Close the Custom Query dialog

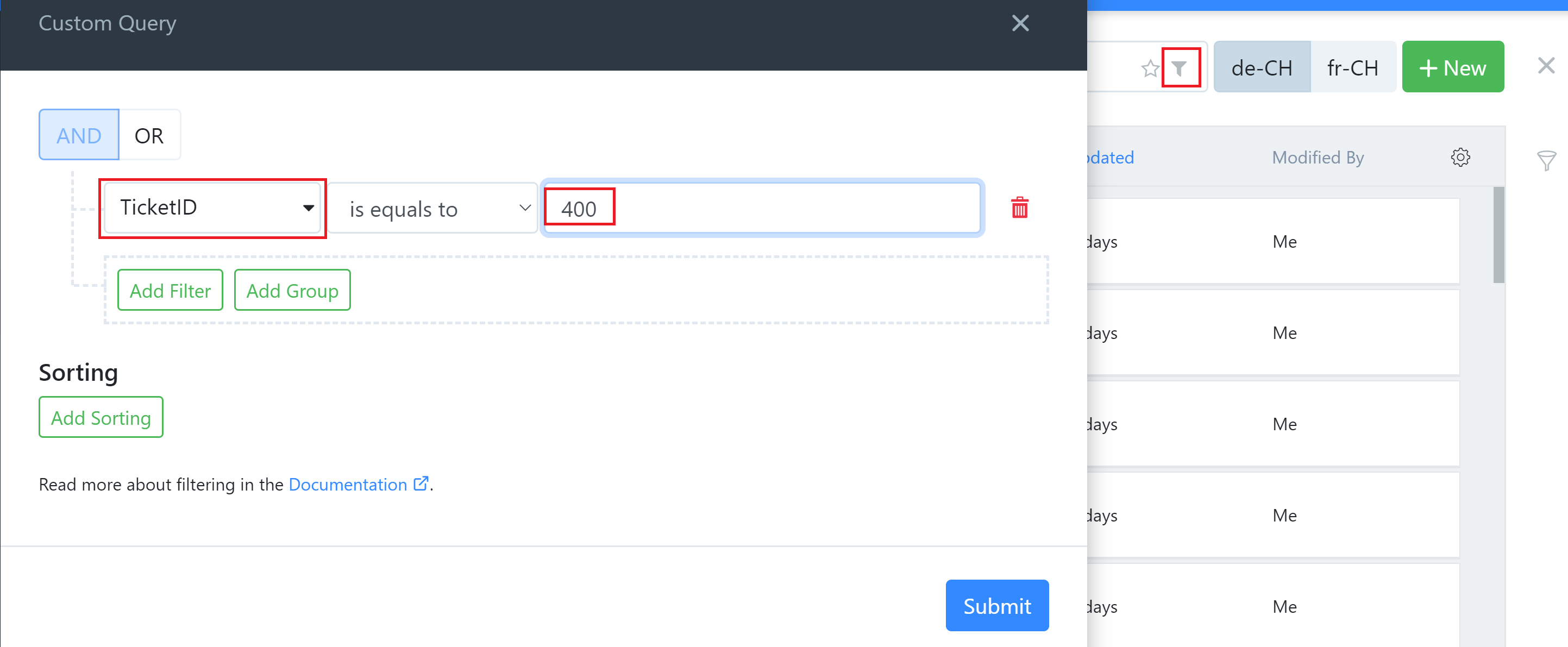point(1020,23)
